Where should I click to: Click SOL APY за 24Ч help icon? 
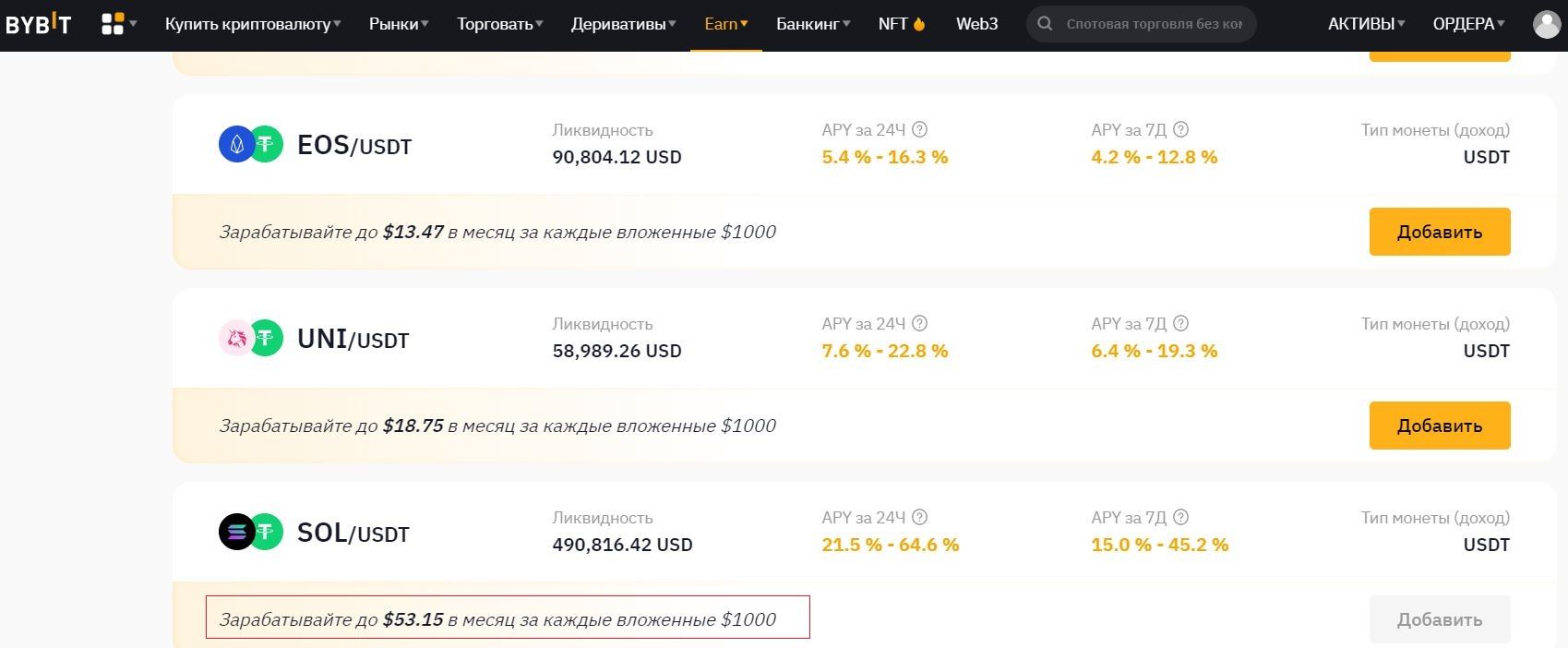point(919,518)
